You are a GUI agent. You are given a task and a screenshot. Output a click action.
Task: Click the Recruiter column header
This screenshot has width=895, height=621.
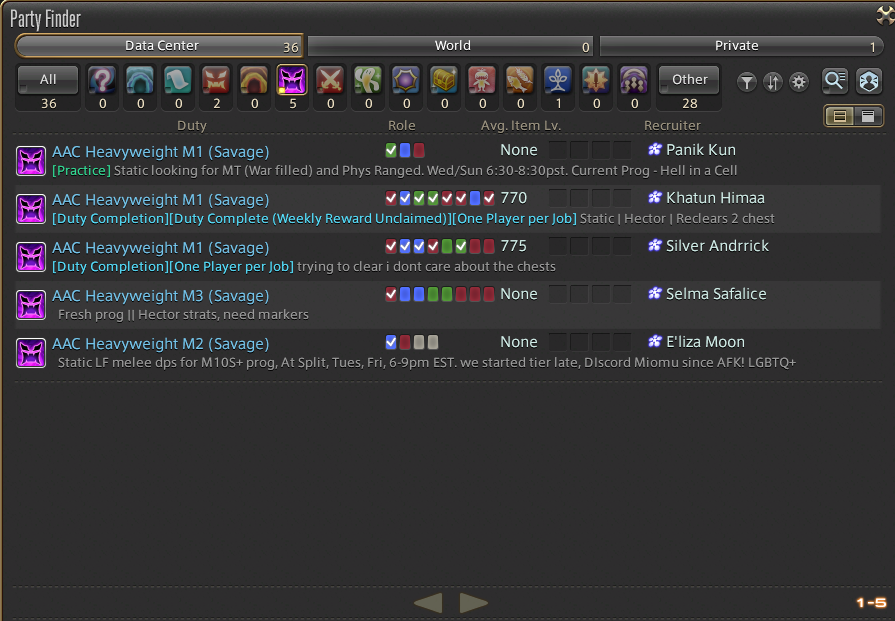tap(672, 126)
